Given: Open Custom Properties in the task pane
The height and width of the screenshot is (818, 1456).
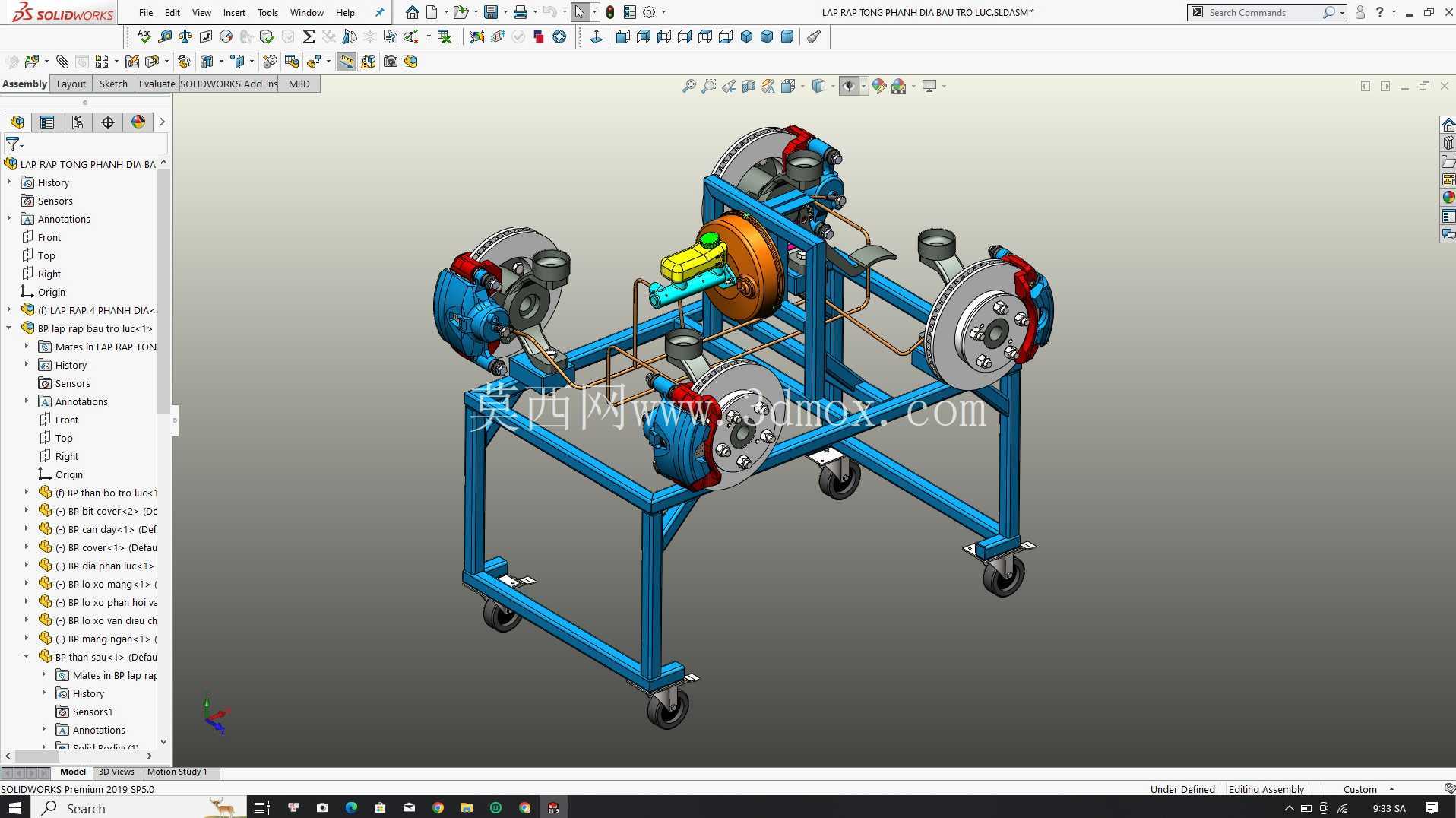Looking at the screenshot, I should 1448,216.
